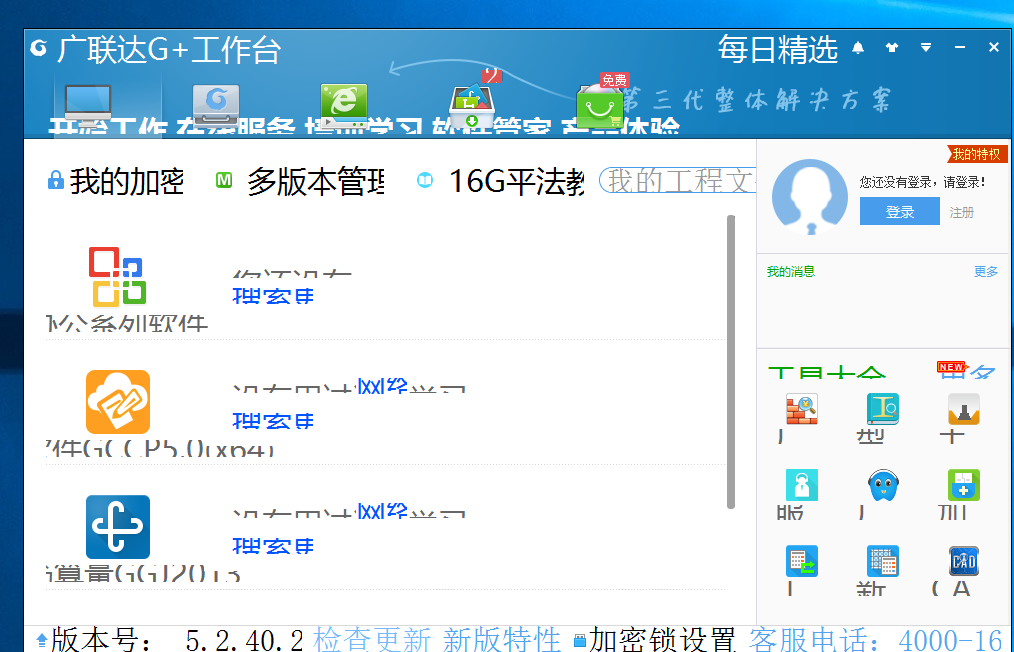Open the 我的特权 orange badge
Viewport: 1014px width, 652px height.
tap(976, 154)
